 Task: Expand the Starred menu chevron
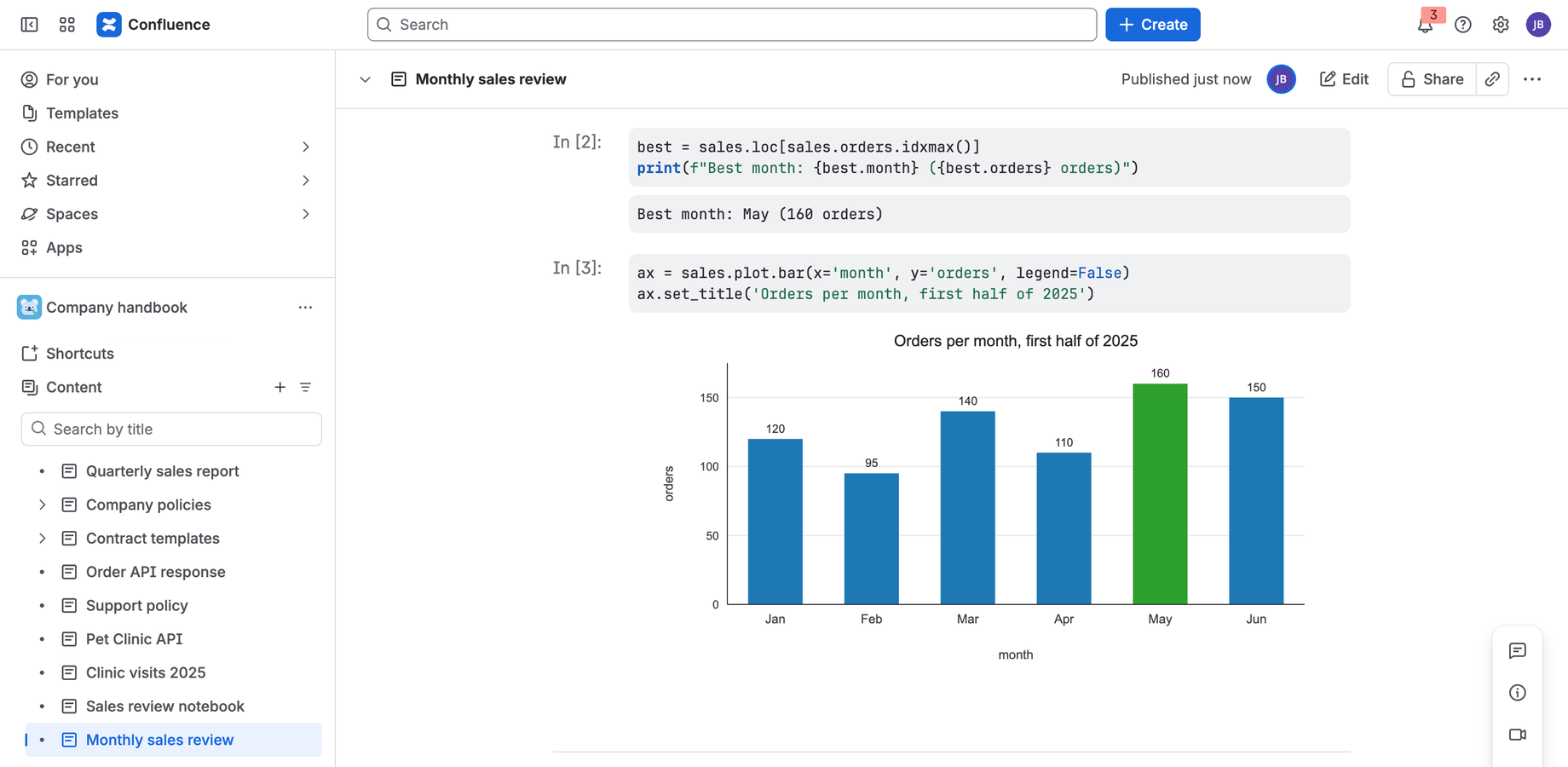305,181
